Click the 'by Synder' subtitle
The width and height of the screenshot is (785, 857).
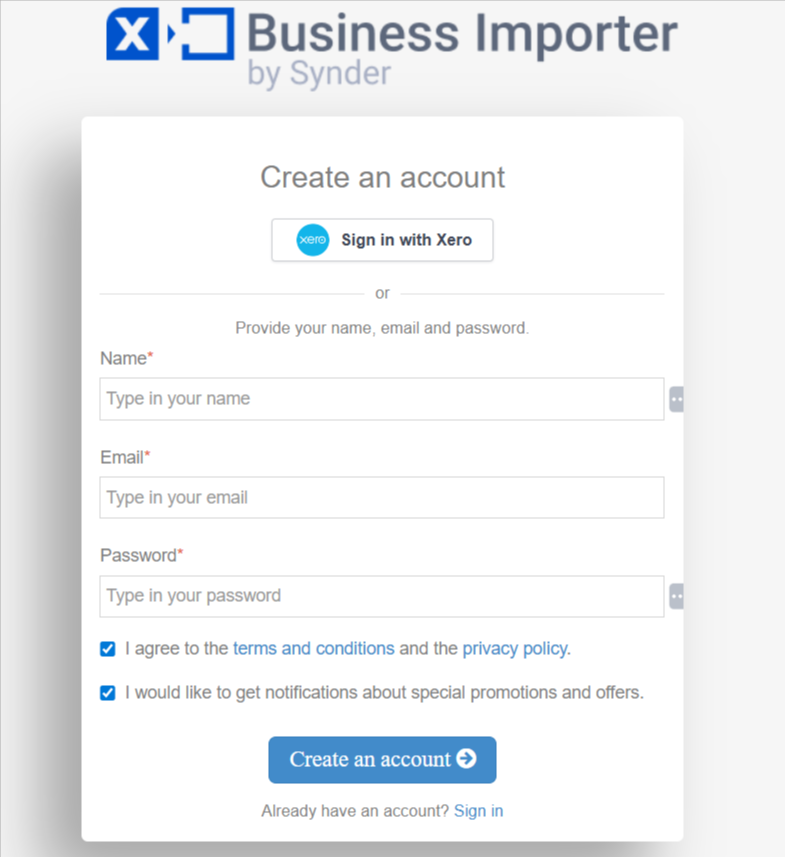319,75
